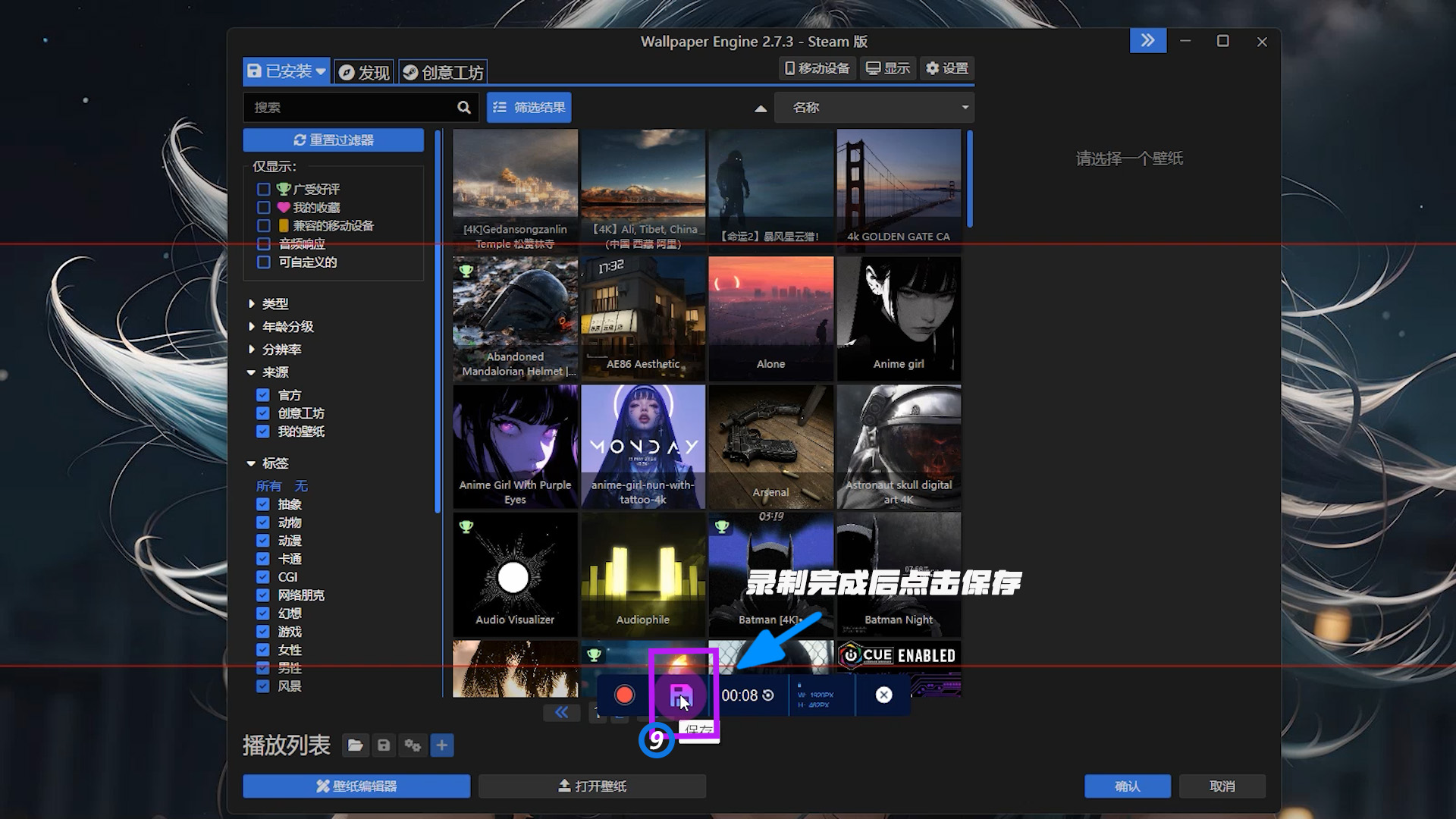Enable 可自定义的 checkbox

click(x=264, y=262)
